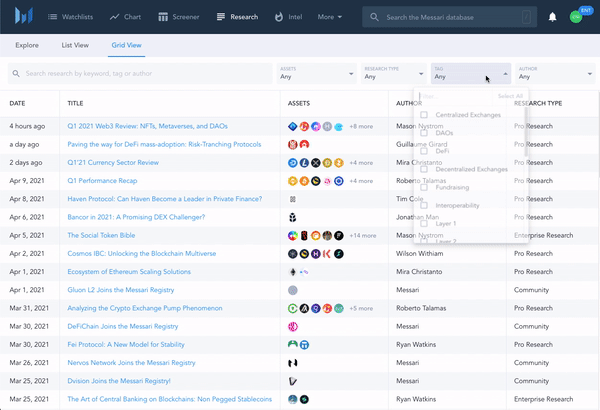Click first asset icon in Exchange Pump row
The height and width of the screenshot is (410, 600).
coord(293,308)
